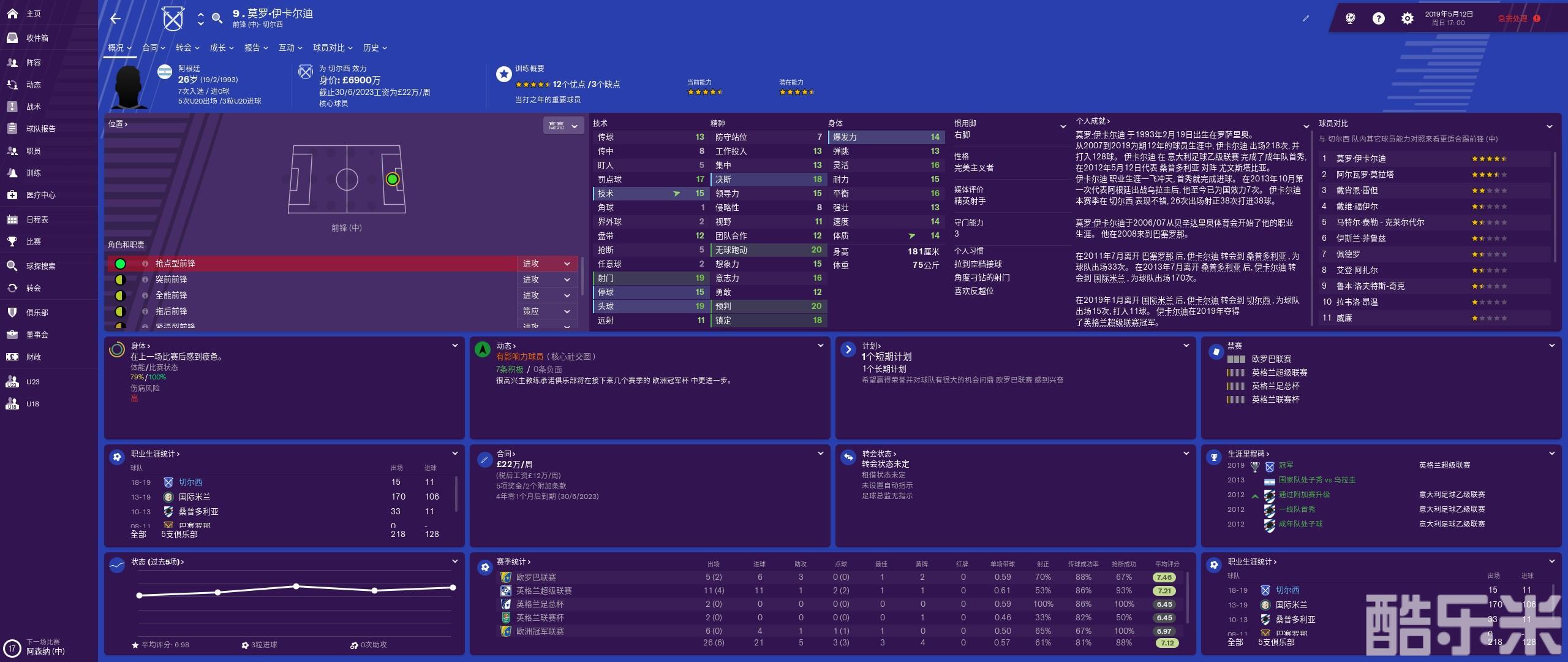Click the 当前能力 star rating
Image resolution: width=1568 pixels, height=662 pixels.
[705, 92]
